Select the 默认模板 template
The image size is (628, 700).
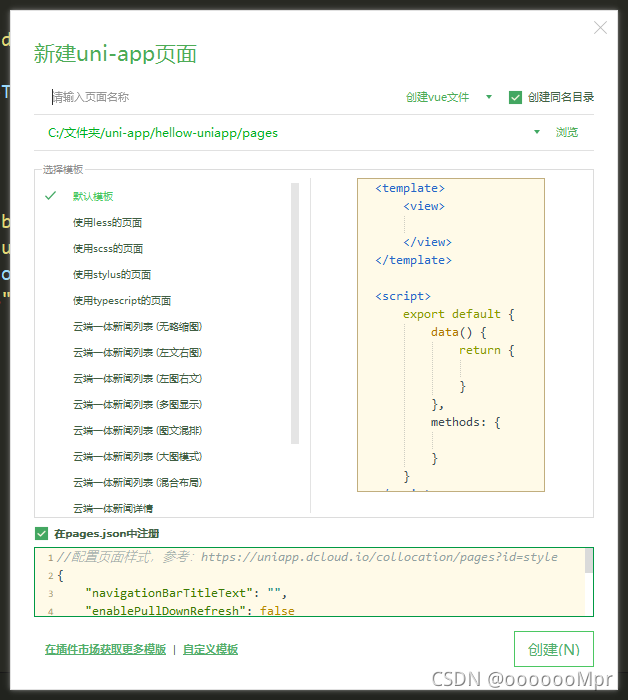pyautogui.click(x=93, y=196)
